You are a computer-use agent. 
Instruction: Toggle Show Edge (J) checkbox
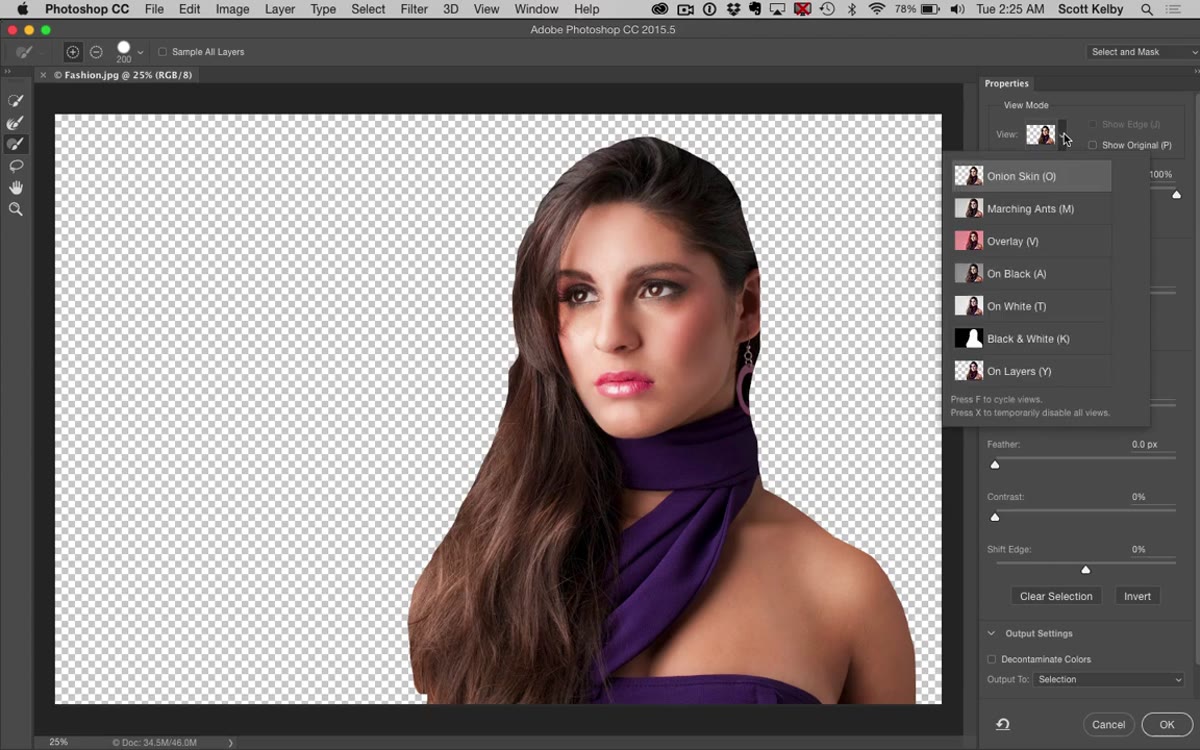click(x=1092, y=124)
